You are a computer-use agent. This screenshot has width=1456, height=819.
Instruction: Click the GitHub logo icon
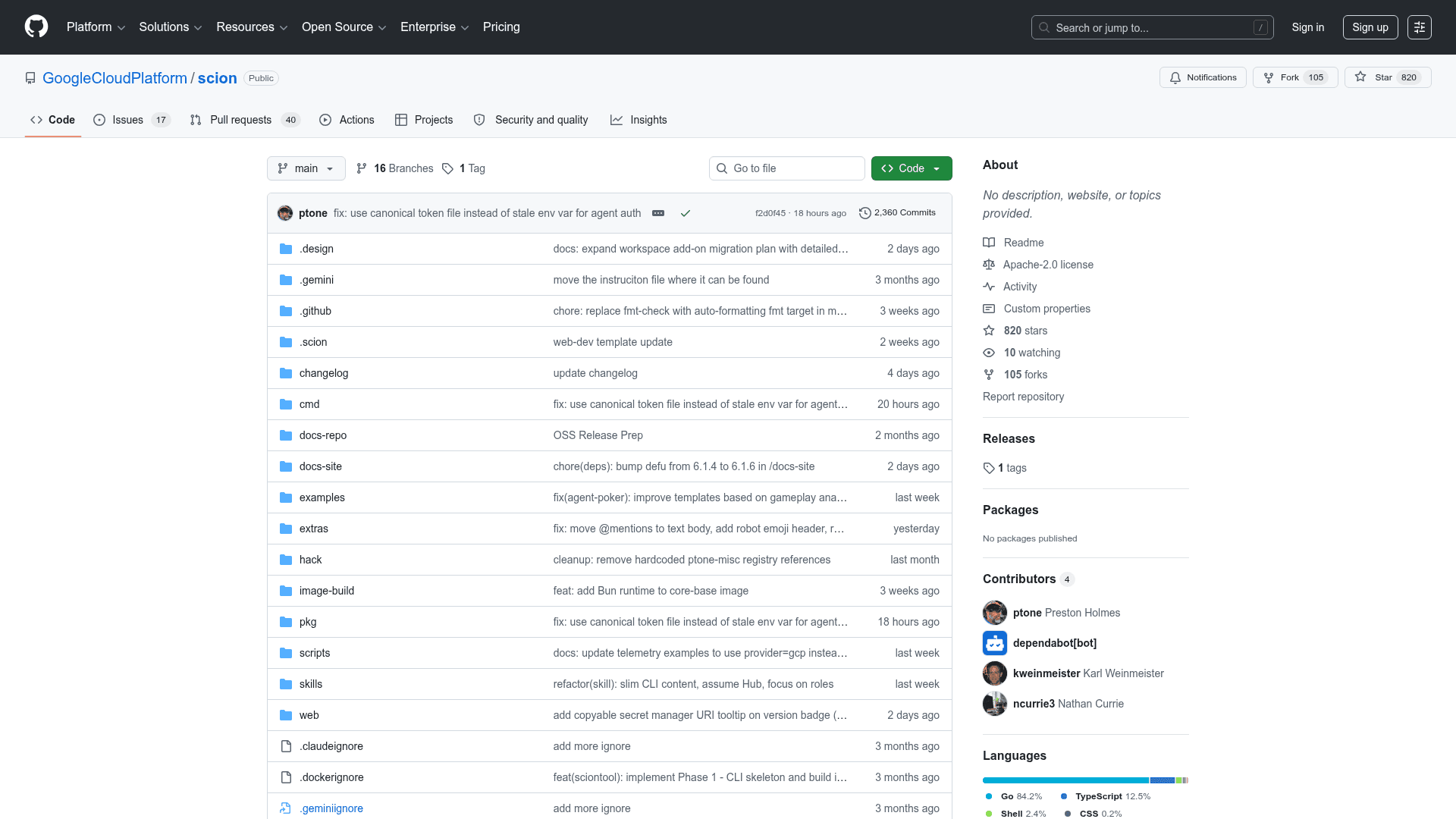pyautogui.click(x=36, y=27)
